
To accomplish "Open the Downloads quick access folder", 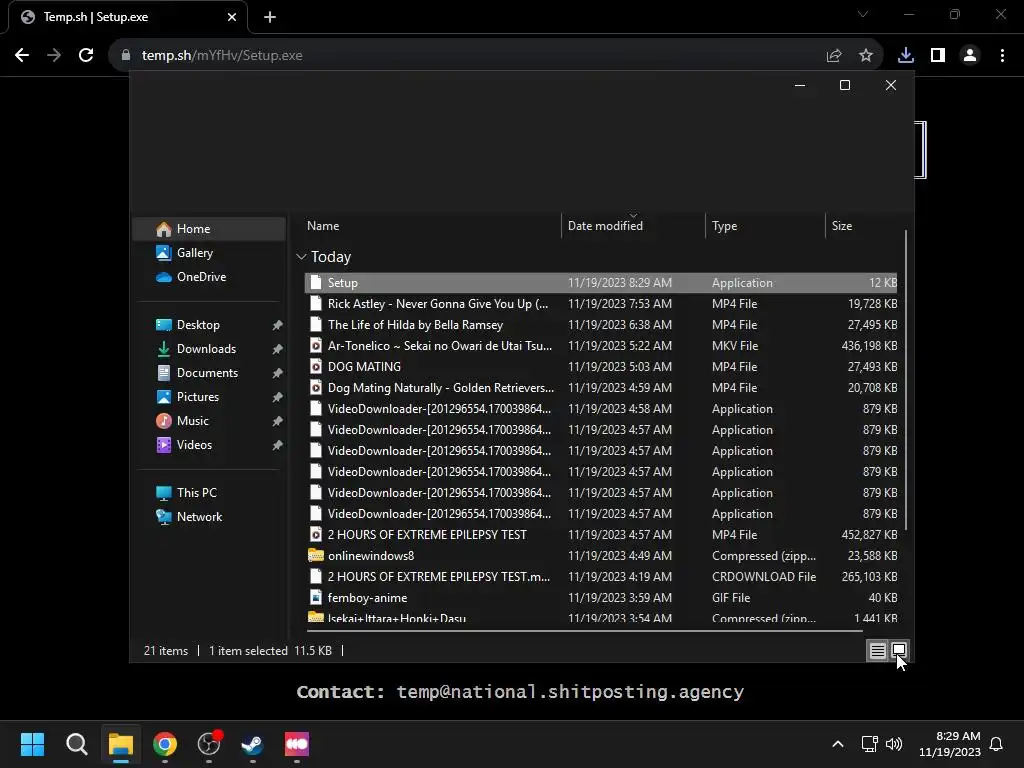I will [206, 349].
